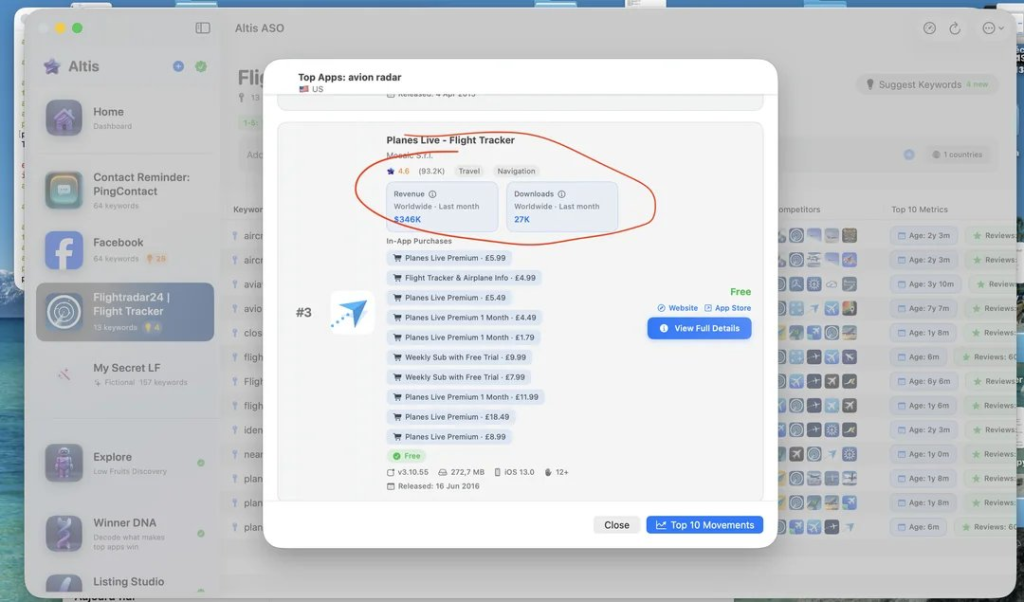Open the App Store link for Planes Live
Viewport: 1024px width, 602px height.
[728, 308]
